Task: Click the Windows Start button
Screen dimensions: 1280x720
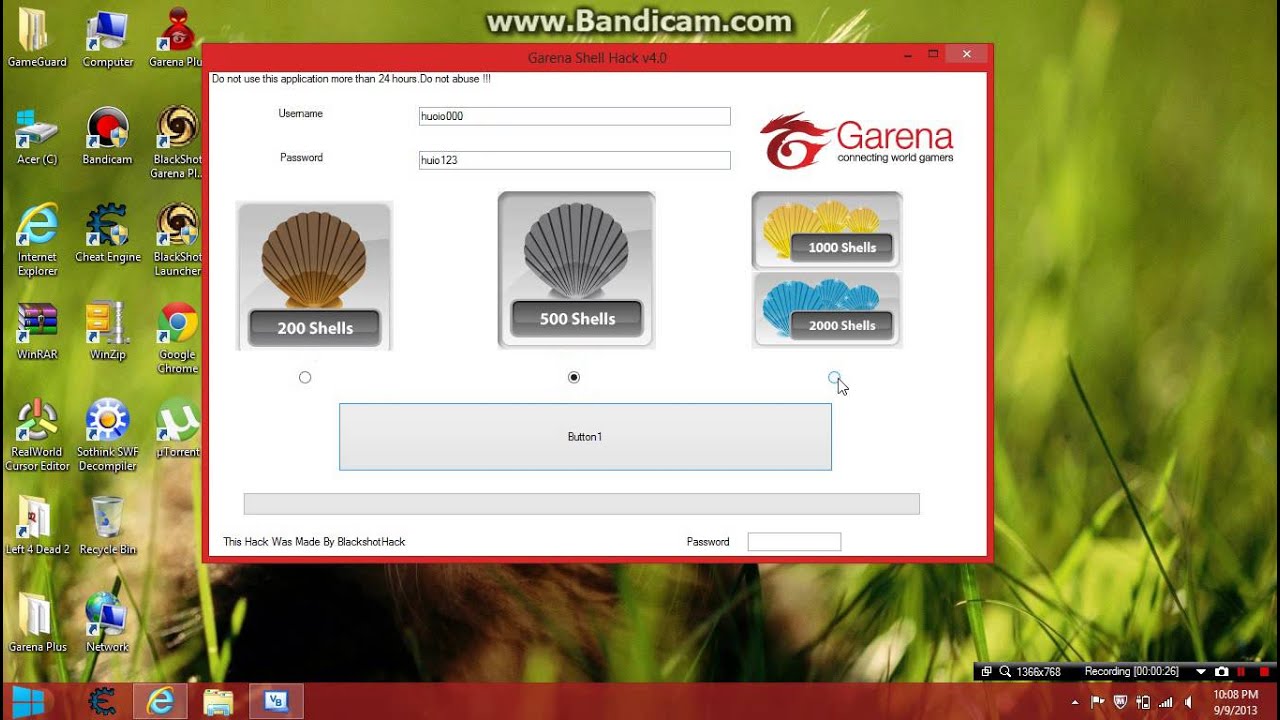Action: (27, 702)
